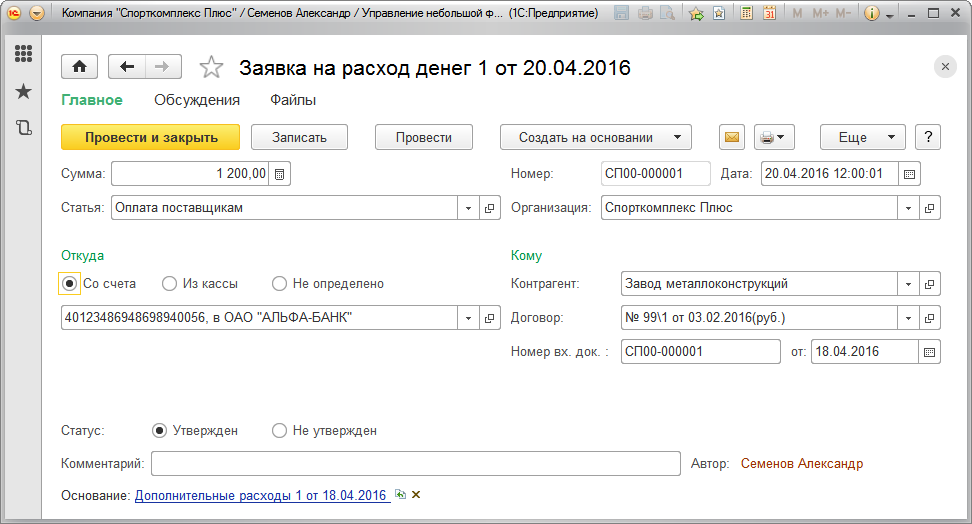972x524 pixels.
Task: Click the Номер field СП00-000001 at top
Action: (x=656, y=174)
